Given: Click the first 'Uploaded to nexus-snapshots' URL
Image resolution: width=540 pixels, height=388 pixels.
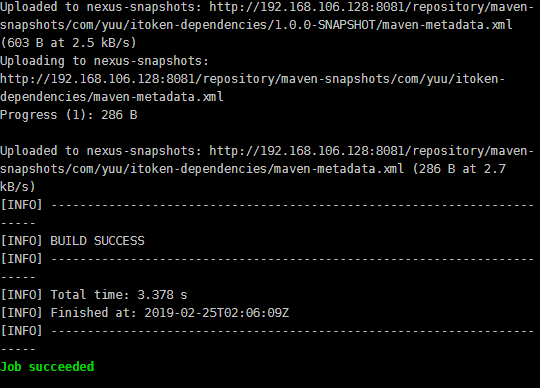Looking at the screenshot, I should 371,7.
